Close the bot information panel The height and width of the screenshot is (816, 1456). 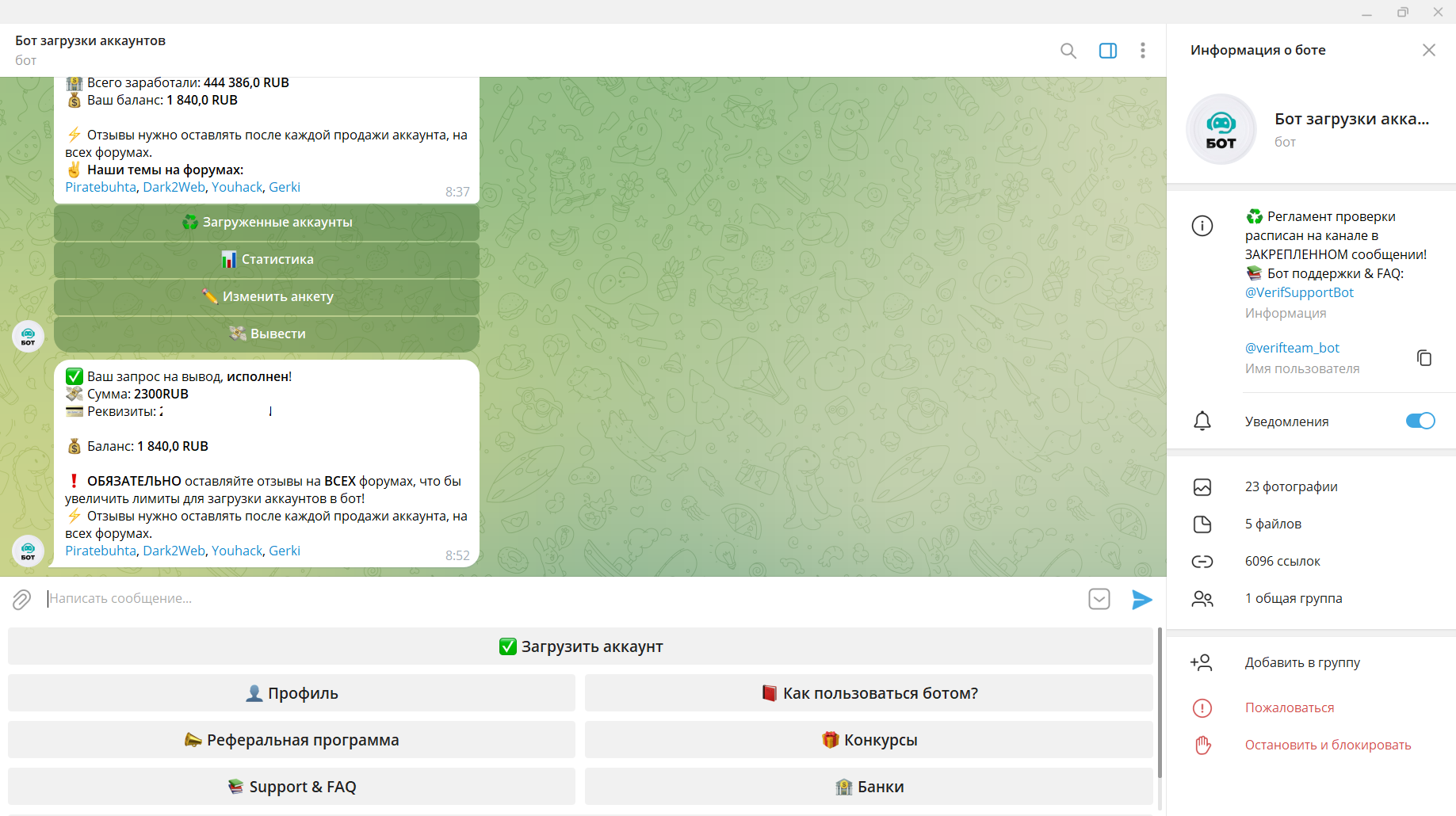coord(1428,51)
